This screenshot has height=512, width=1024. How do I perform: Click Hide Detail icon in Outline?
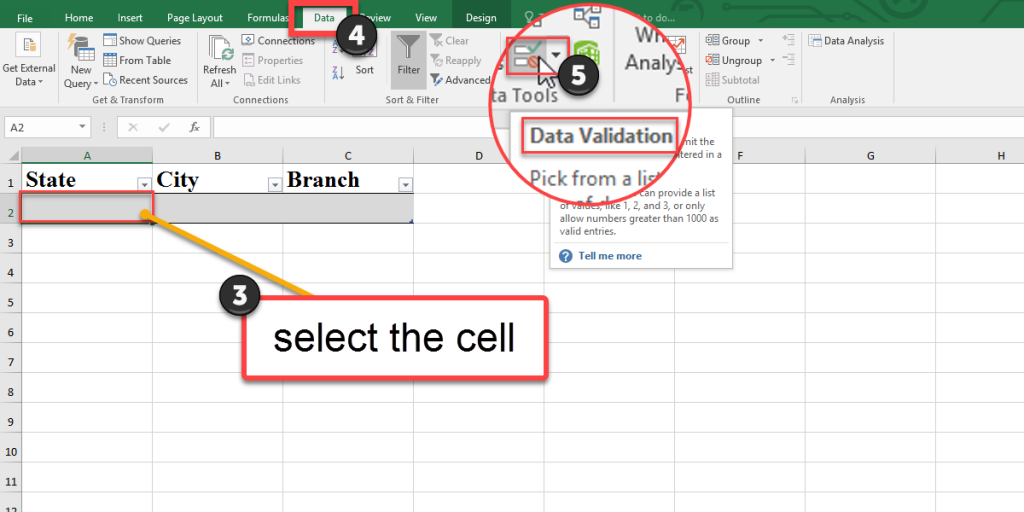(788, 60)
